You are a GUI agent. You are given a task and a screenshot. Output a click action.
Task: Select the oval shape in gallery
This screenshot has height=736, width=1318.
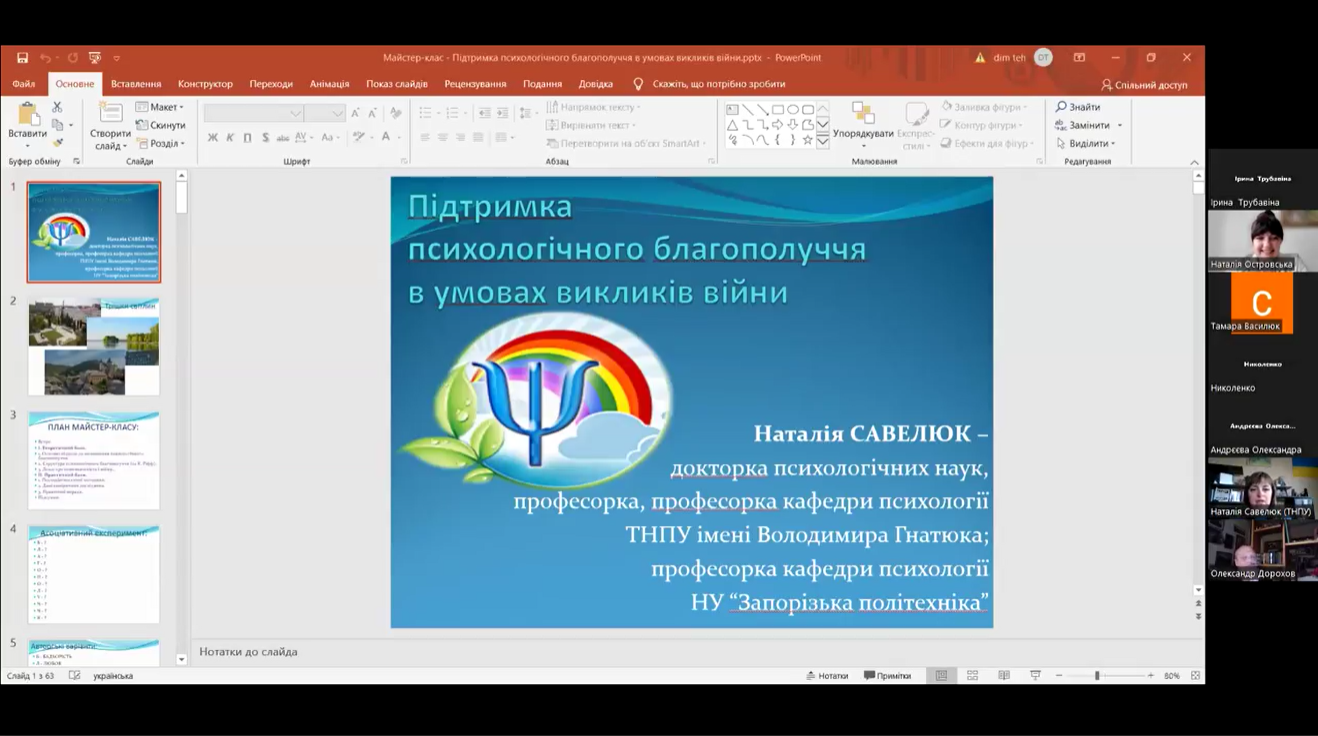point(792,110)
